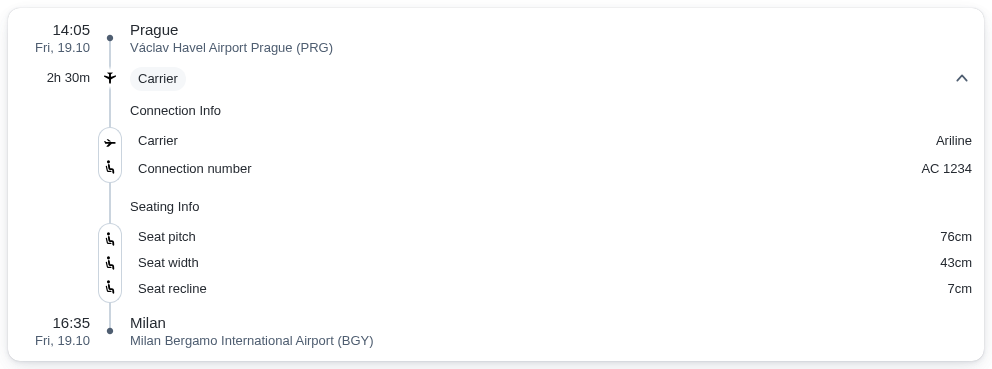992x369 pixels.
Task: Click the seat icon beside Seat width
Action: click(110, 263)
